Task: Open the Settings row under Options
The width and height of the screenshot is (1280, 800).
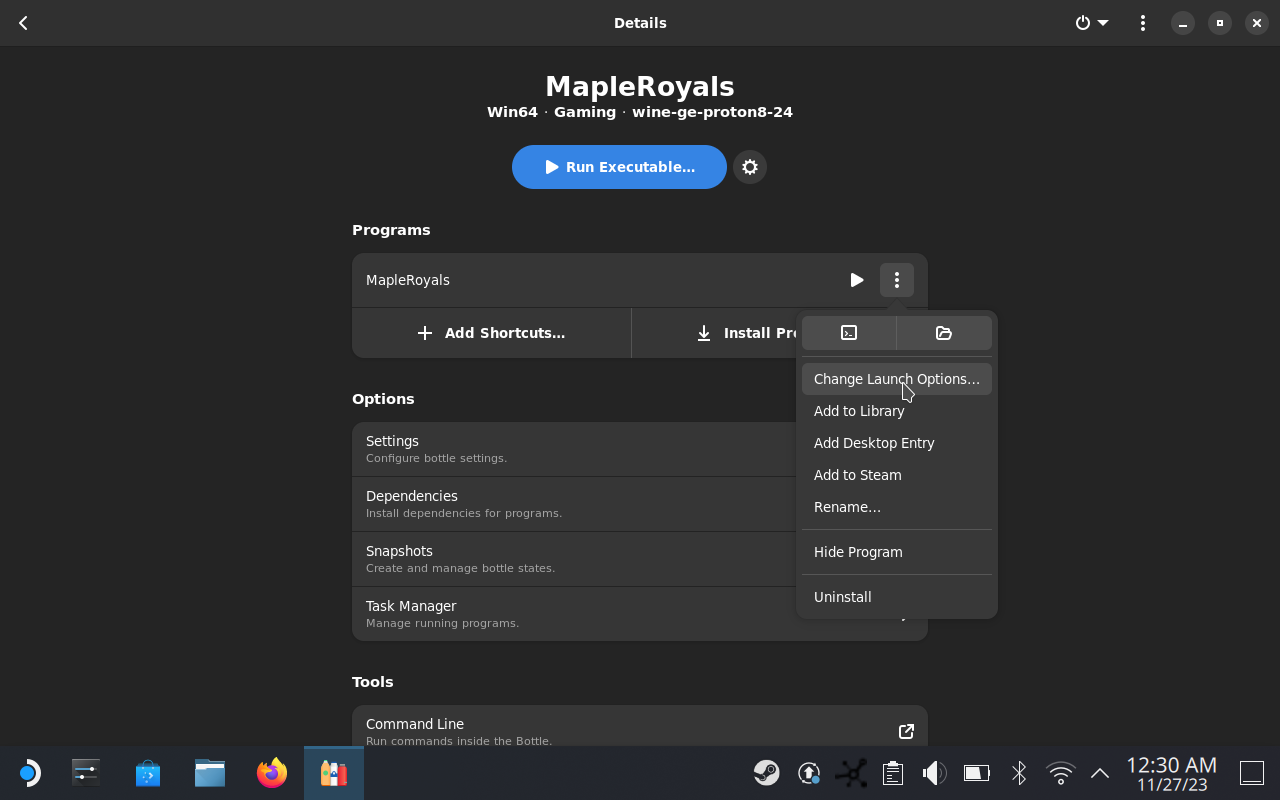Action: 640,449
